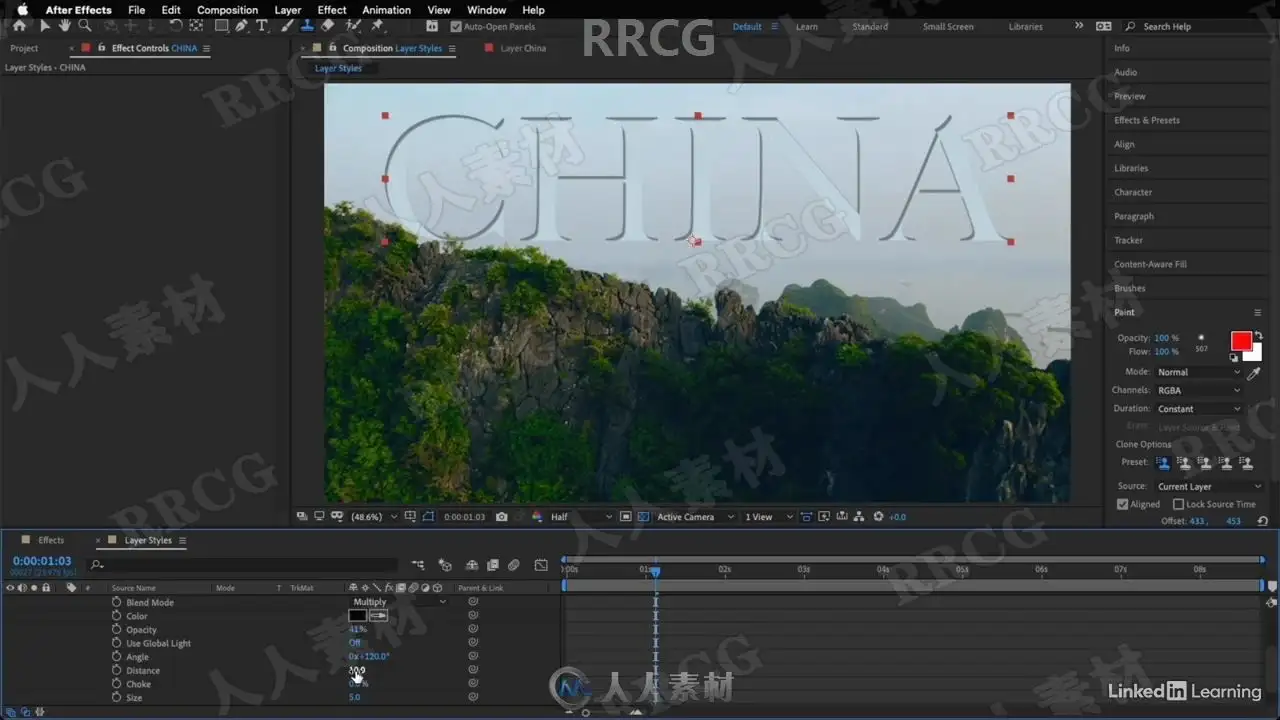The image size is (1280, 720).
Task: Click the black drop shadow Color swatch
Action: [x=357, y=616]
